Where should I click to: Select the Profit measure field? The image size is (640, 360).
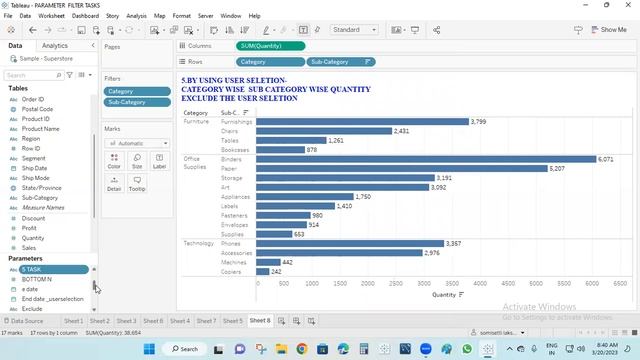click(29, 228)
